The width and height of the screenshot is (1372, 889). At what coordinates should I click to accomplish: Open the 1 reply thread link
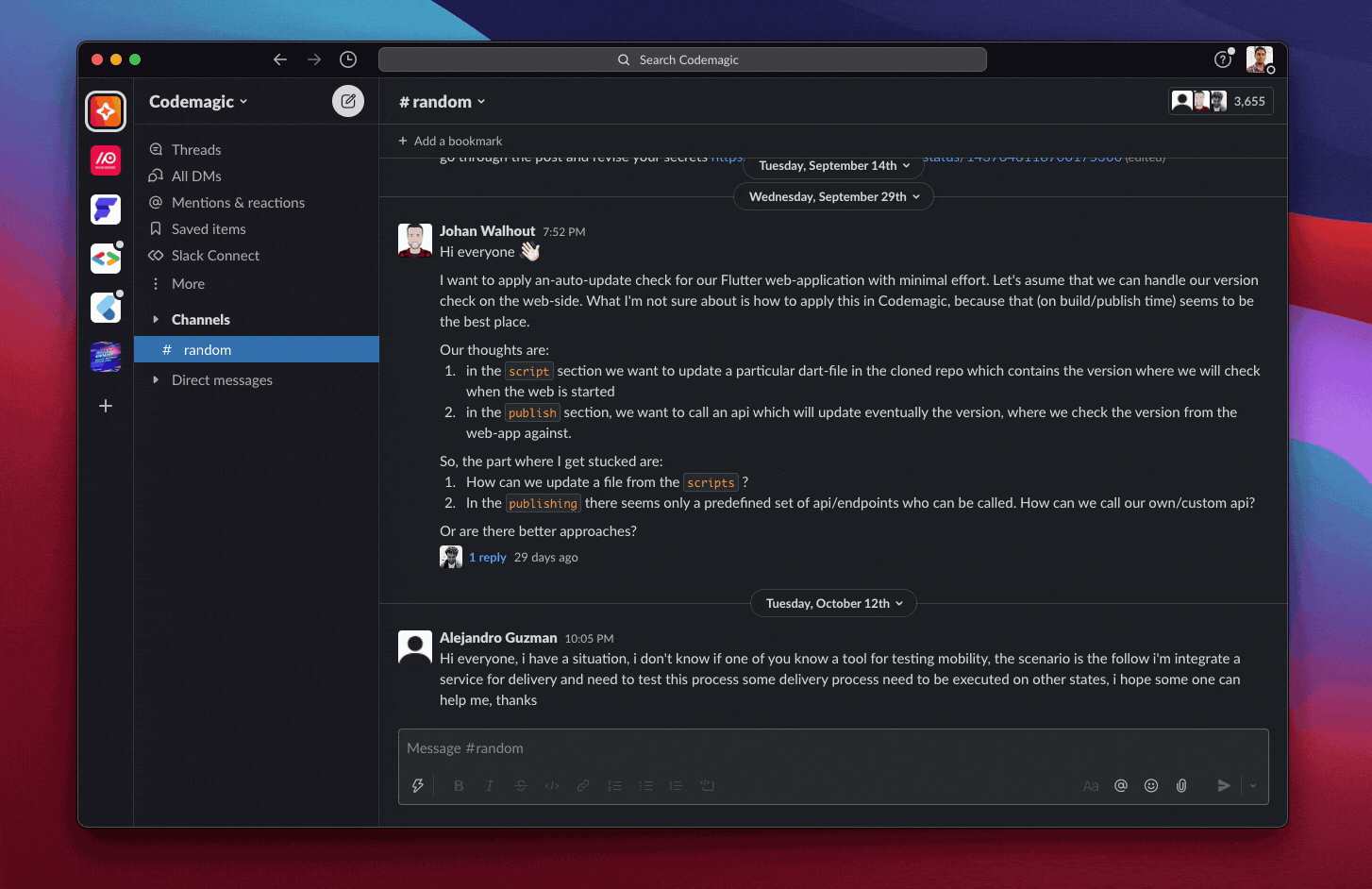488,558
